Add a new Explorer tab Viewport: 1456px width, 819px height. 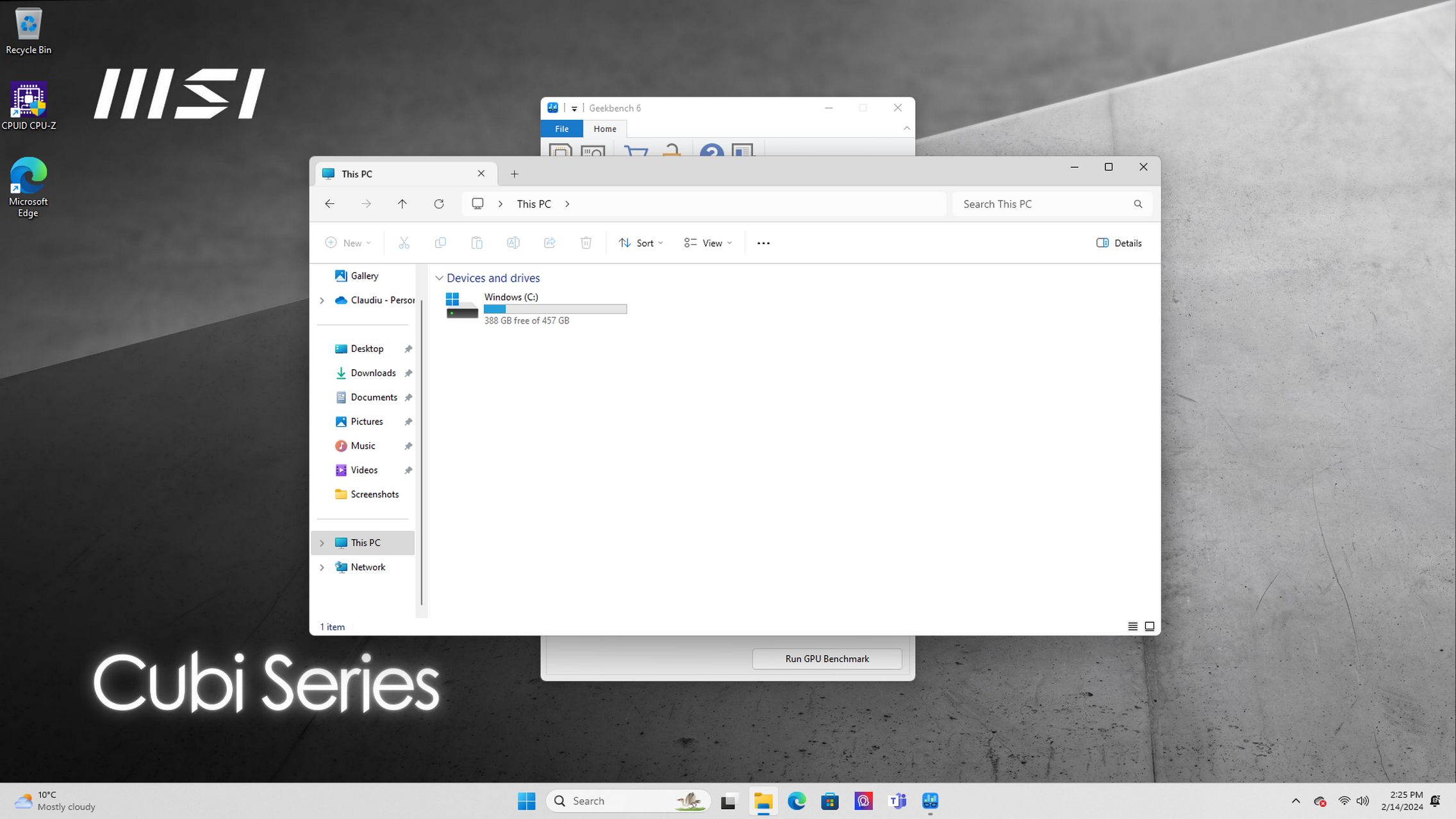click(514, 174)
